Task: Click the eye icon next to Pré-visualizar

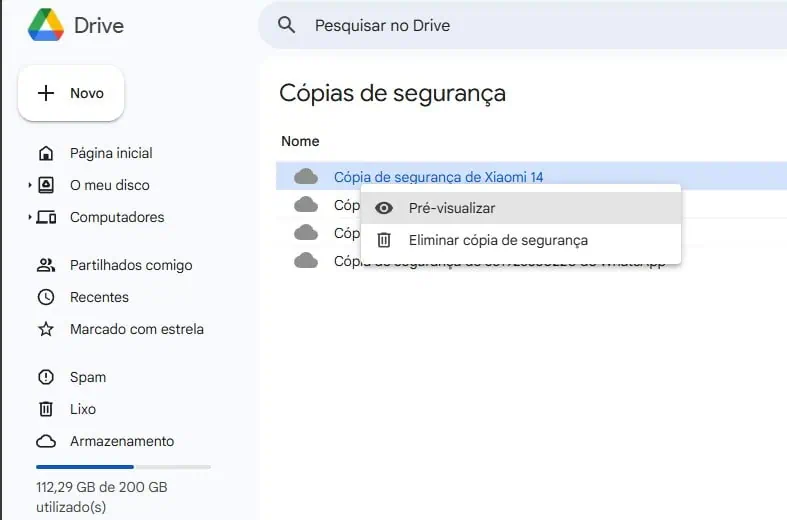Action: click(384, 208)
